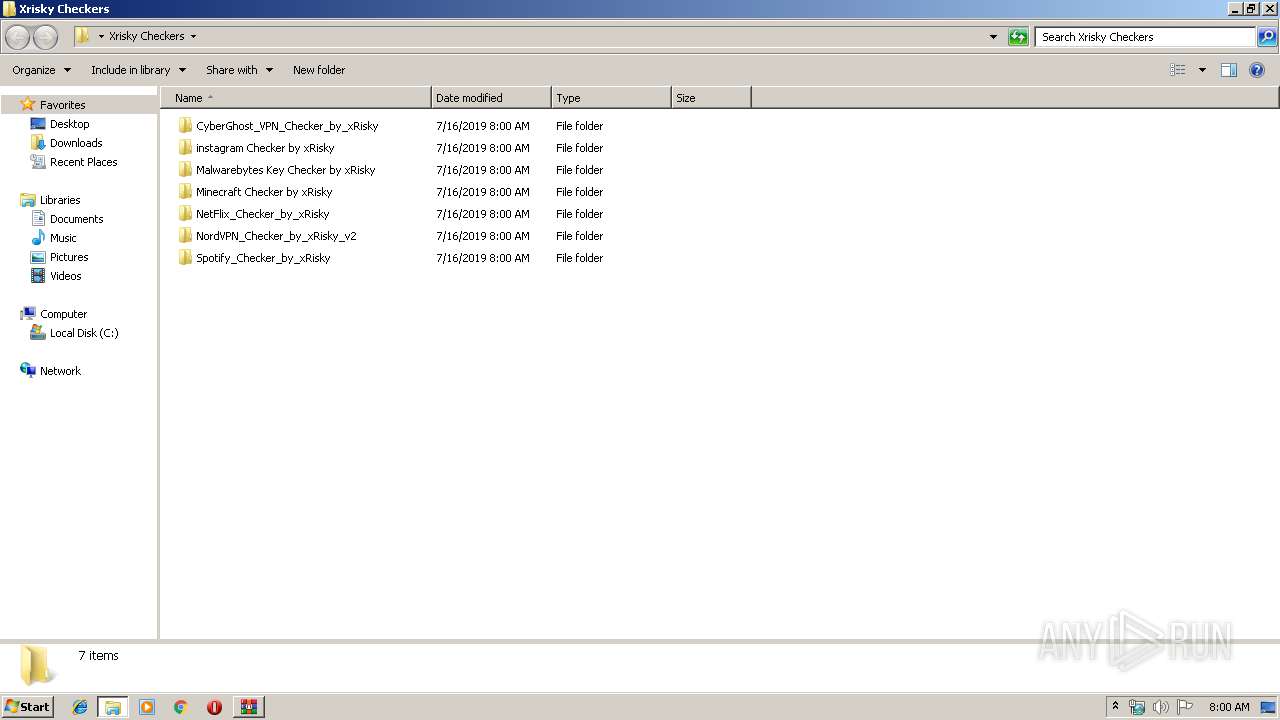The height and width of the screenshot is (720, 1280).
Task: Open the Music library
Action: pos(63,238)
